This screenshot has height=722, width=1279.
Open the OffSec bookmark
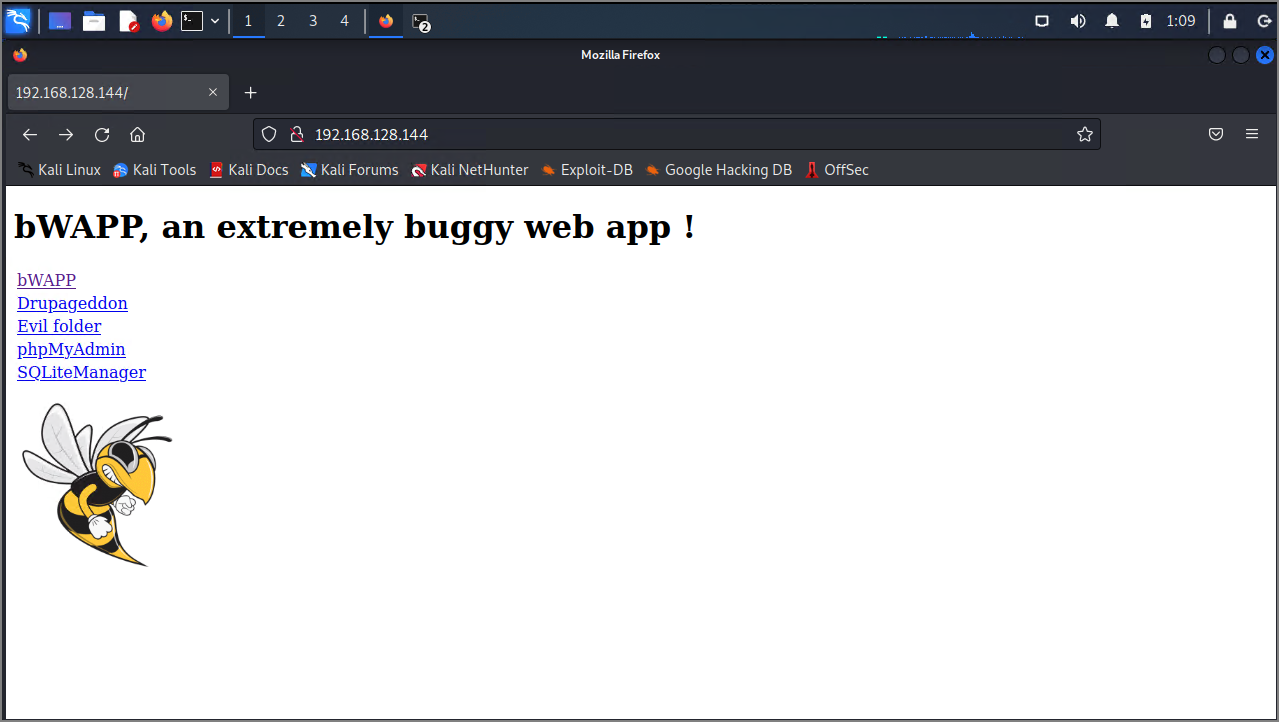point(837,170)
